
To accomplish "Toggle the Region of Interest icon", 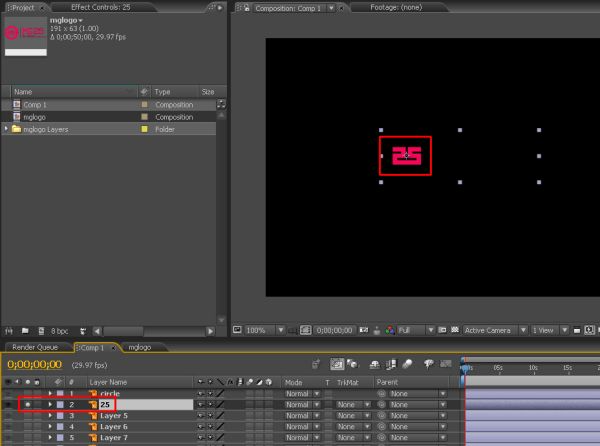I will [x=442, y=330].
